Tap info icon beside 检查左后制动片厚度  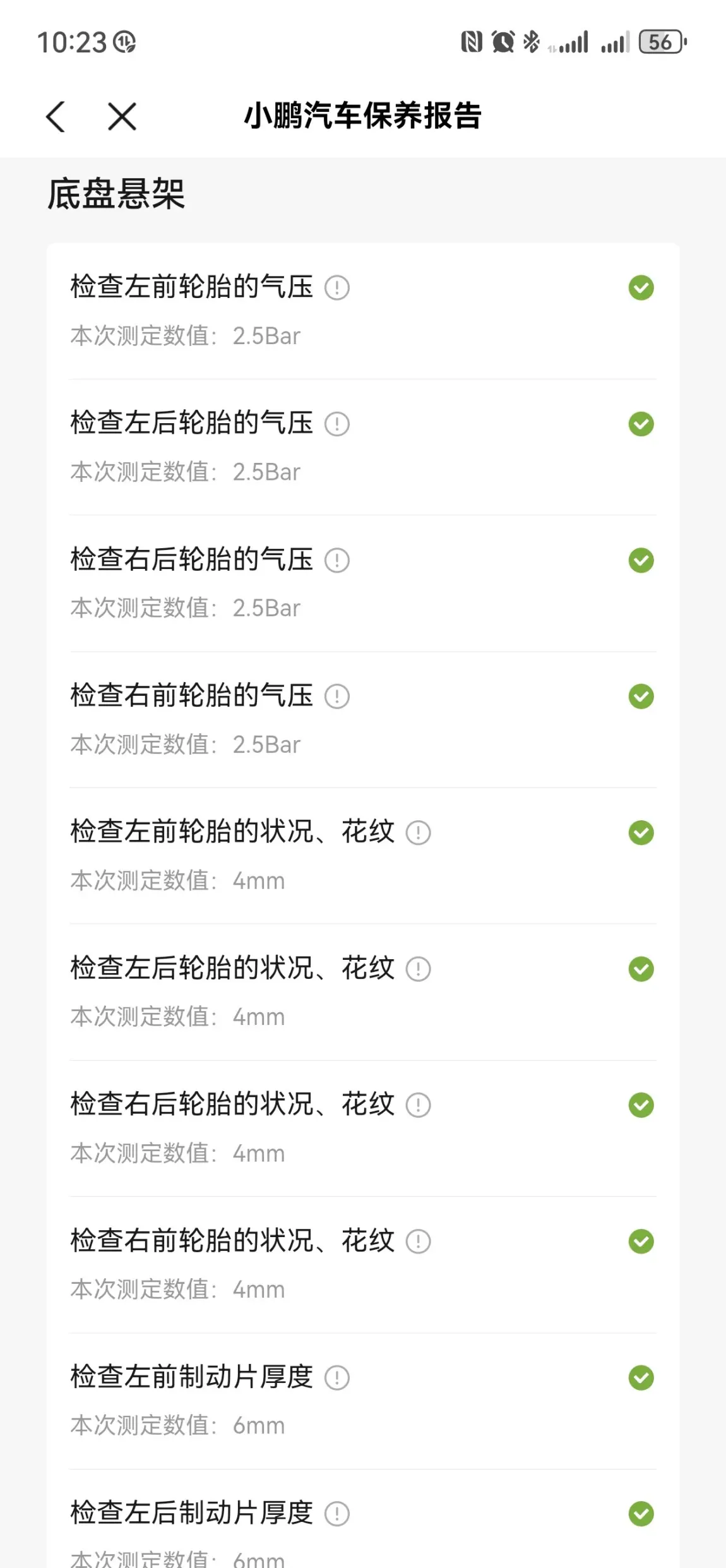coord(337,1514)
